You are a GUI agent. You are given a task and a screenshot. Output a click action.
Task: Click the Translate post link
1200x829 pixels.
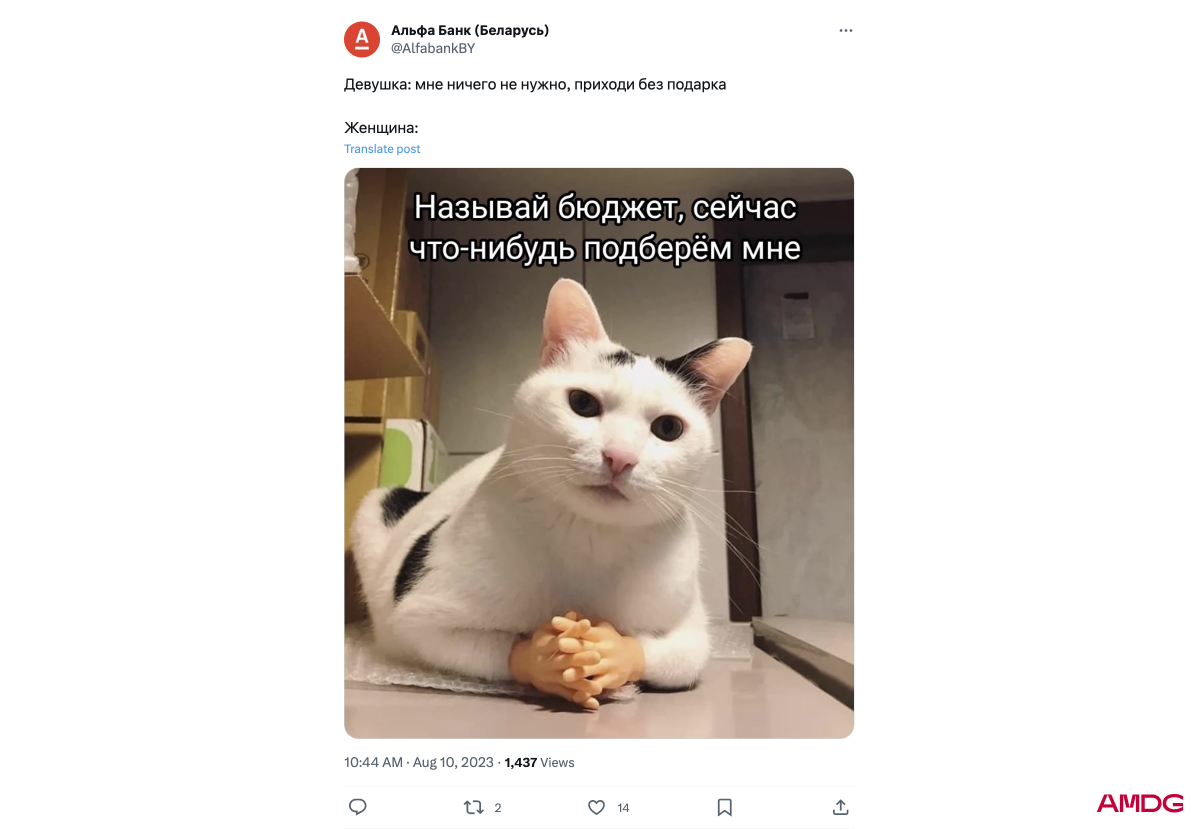pyautogui.click(x=382, y=149)
